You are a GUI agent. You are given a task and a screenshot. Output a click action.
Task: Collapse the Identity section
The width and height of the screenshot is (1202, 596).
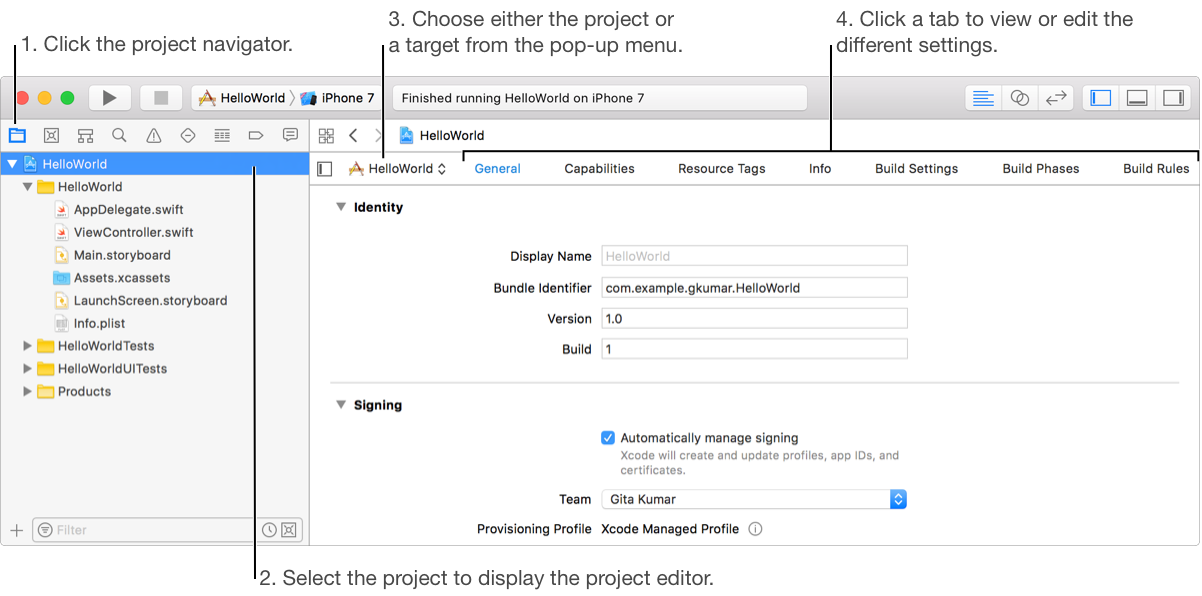point(340,207)
